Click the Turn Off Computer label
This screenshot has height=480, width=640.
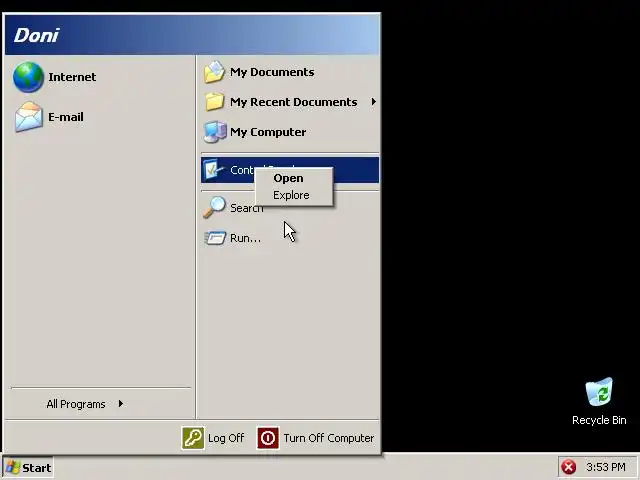(x=329, y=438)
